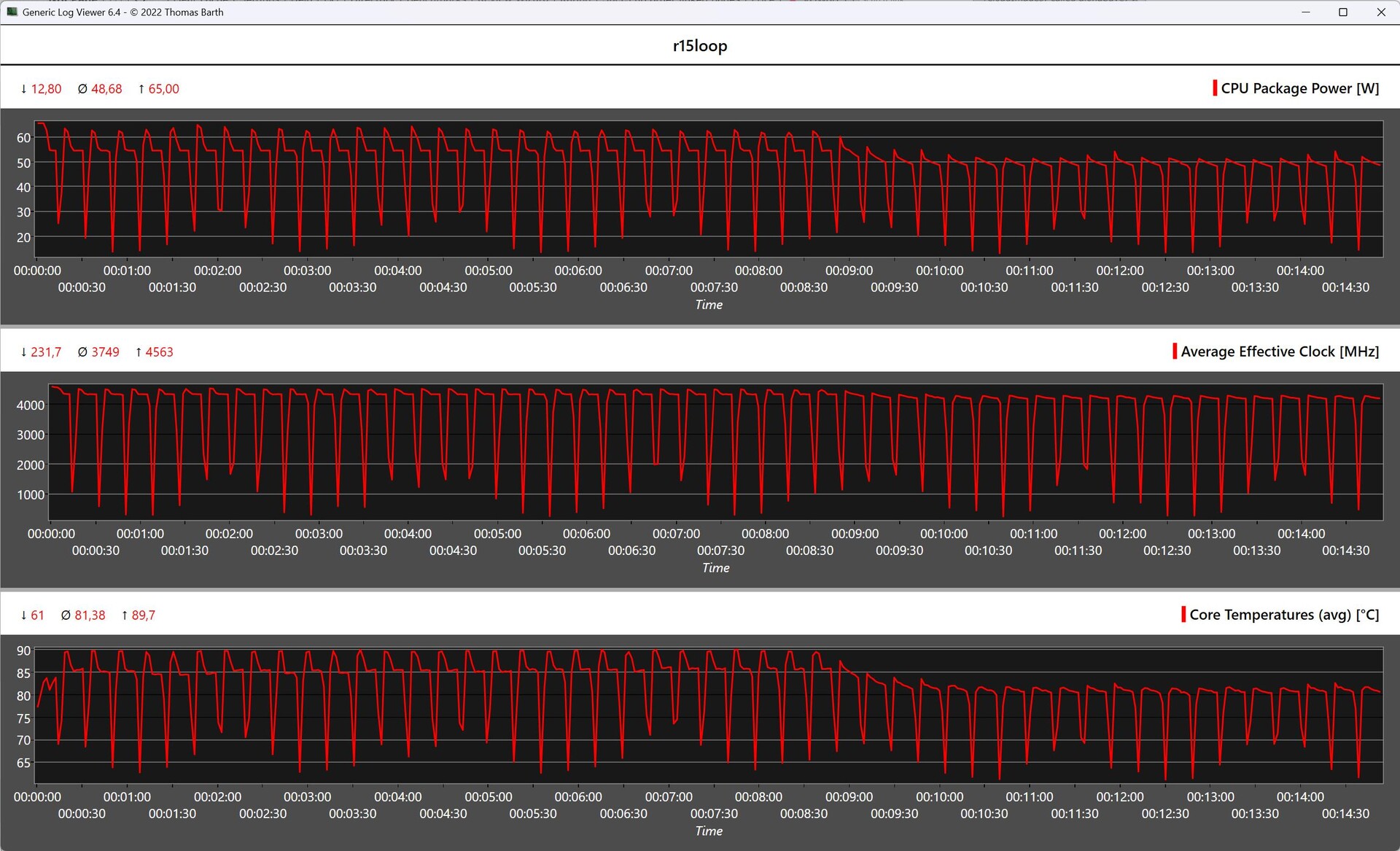Click 00:09:00 tick on power chart time axis

849,271
